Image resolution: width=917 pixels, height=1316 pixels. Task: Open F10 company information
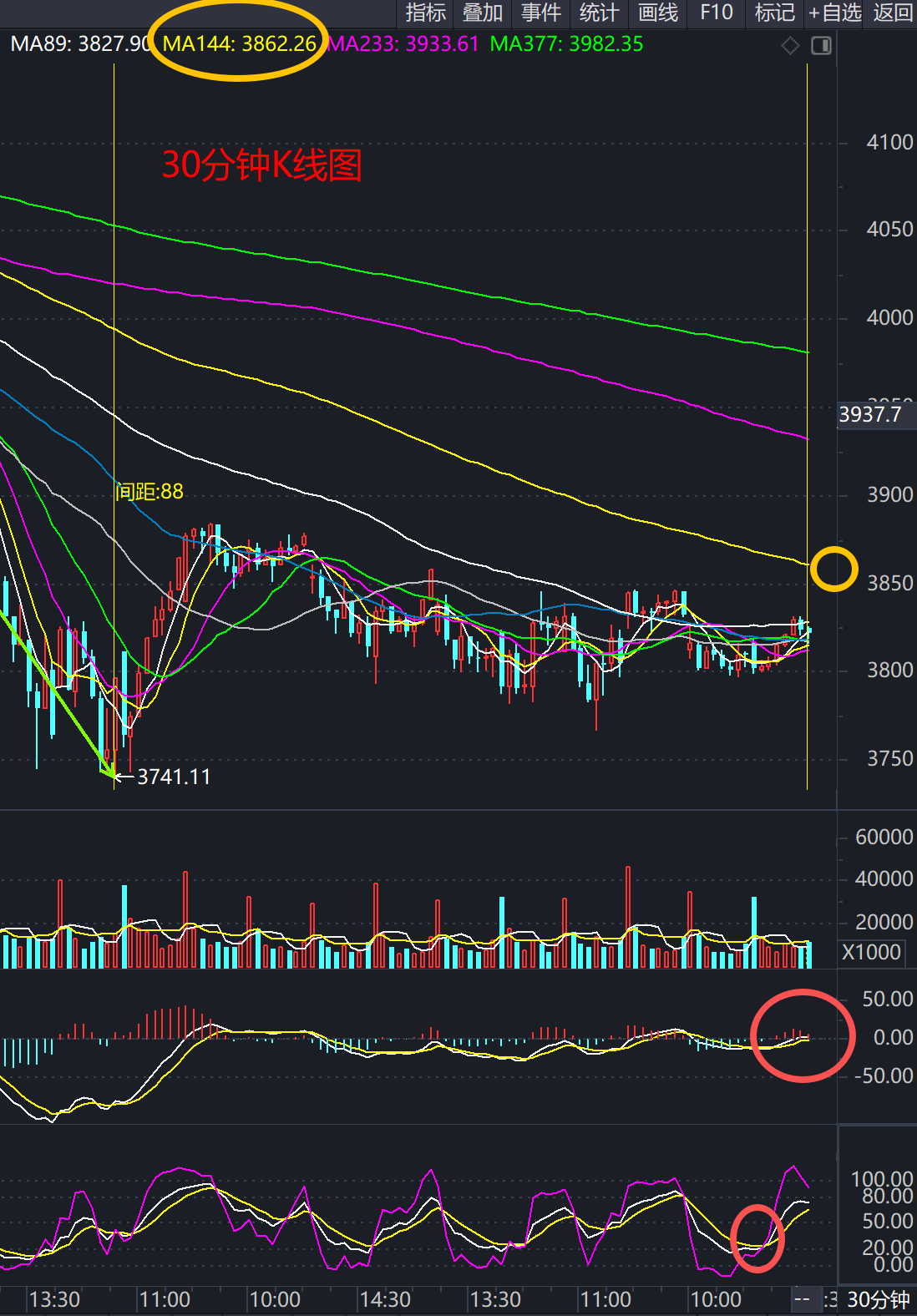717,13
